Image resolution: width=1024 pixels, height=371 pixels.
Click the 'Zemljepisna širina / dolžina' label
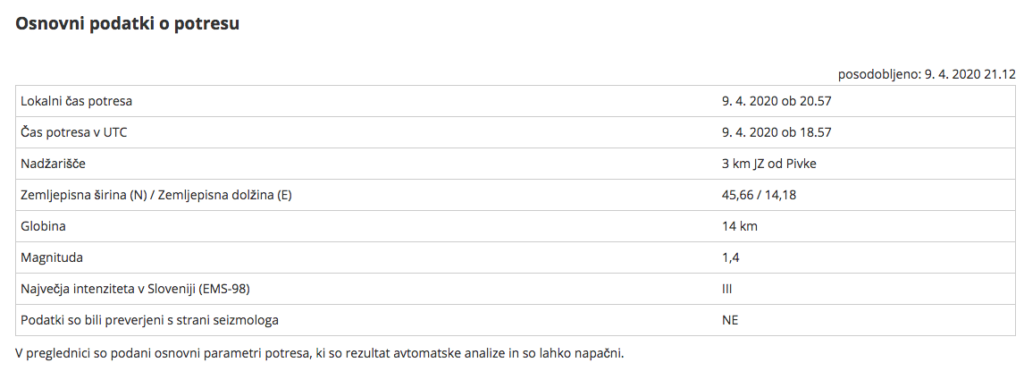[156, 195]
